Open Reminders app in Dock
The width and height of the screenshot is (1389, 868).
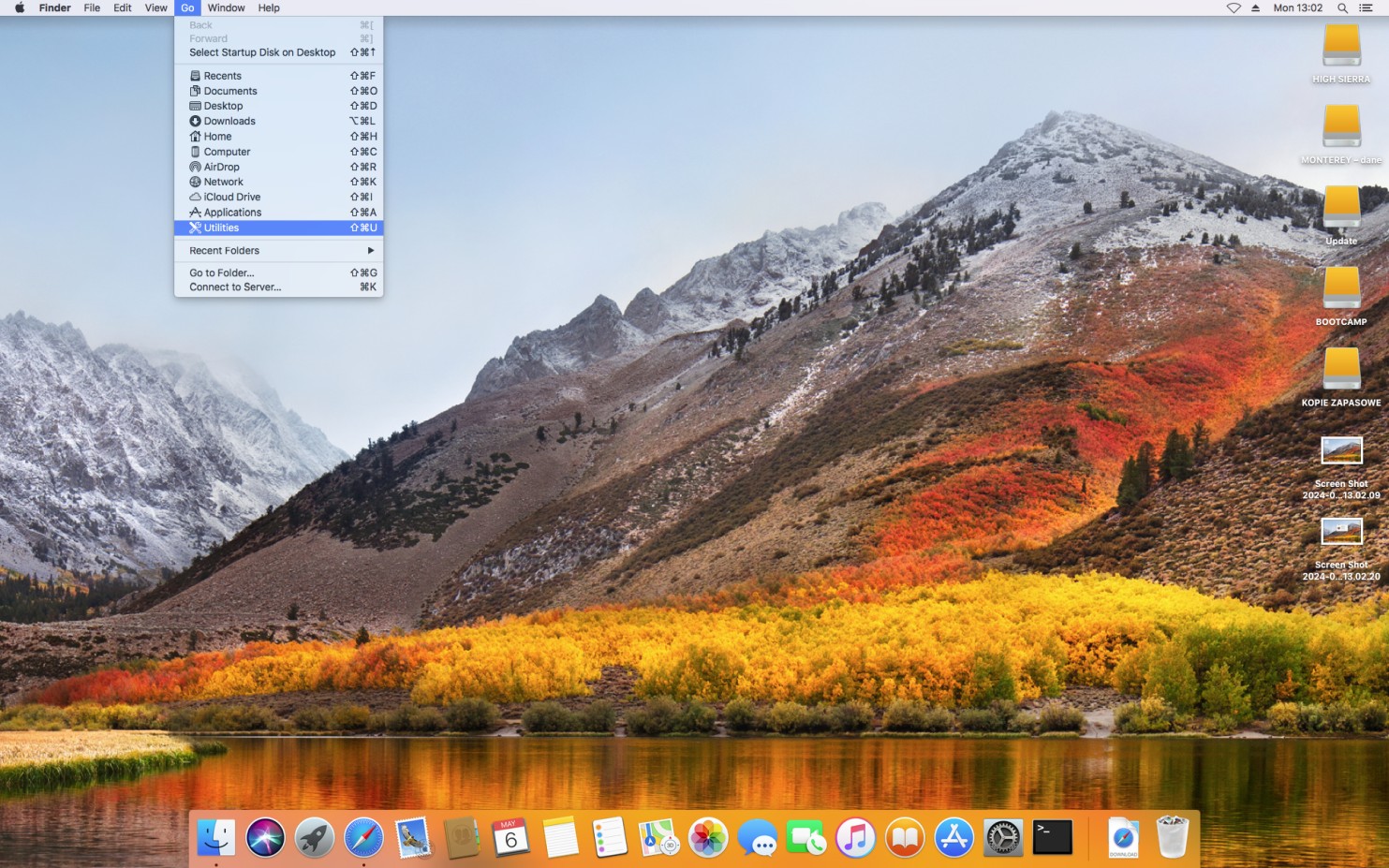tap(610, 837)
